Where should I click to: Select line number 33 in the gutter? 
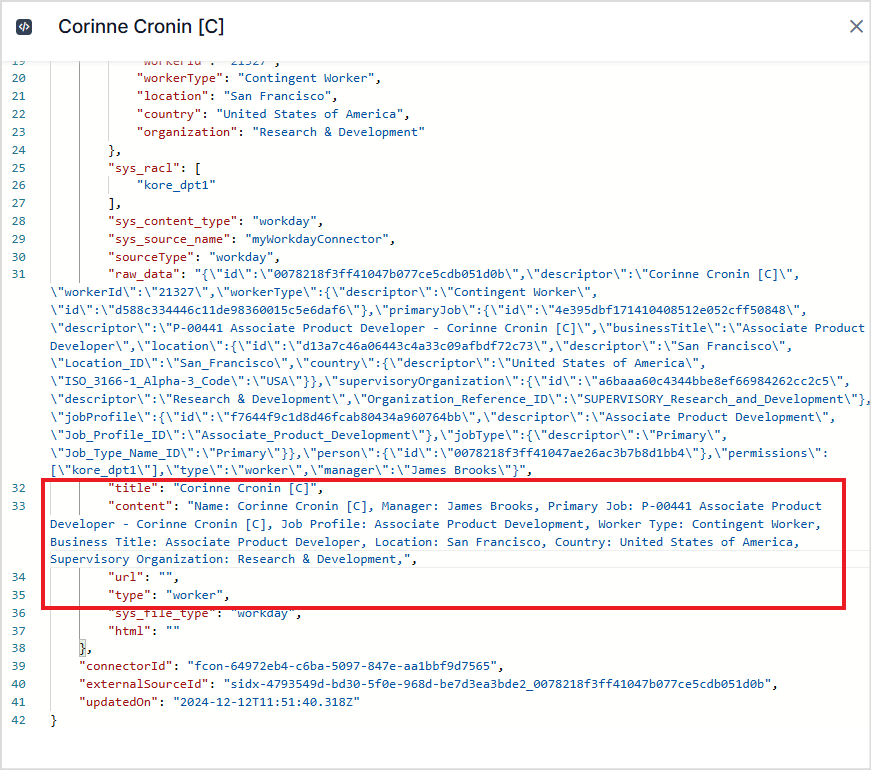18,506
